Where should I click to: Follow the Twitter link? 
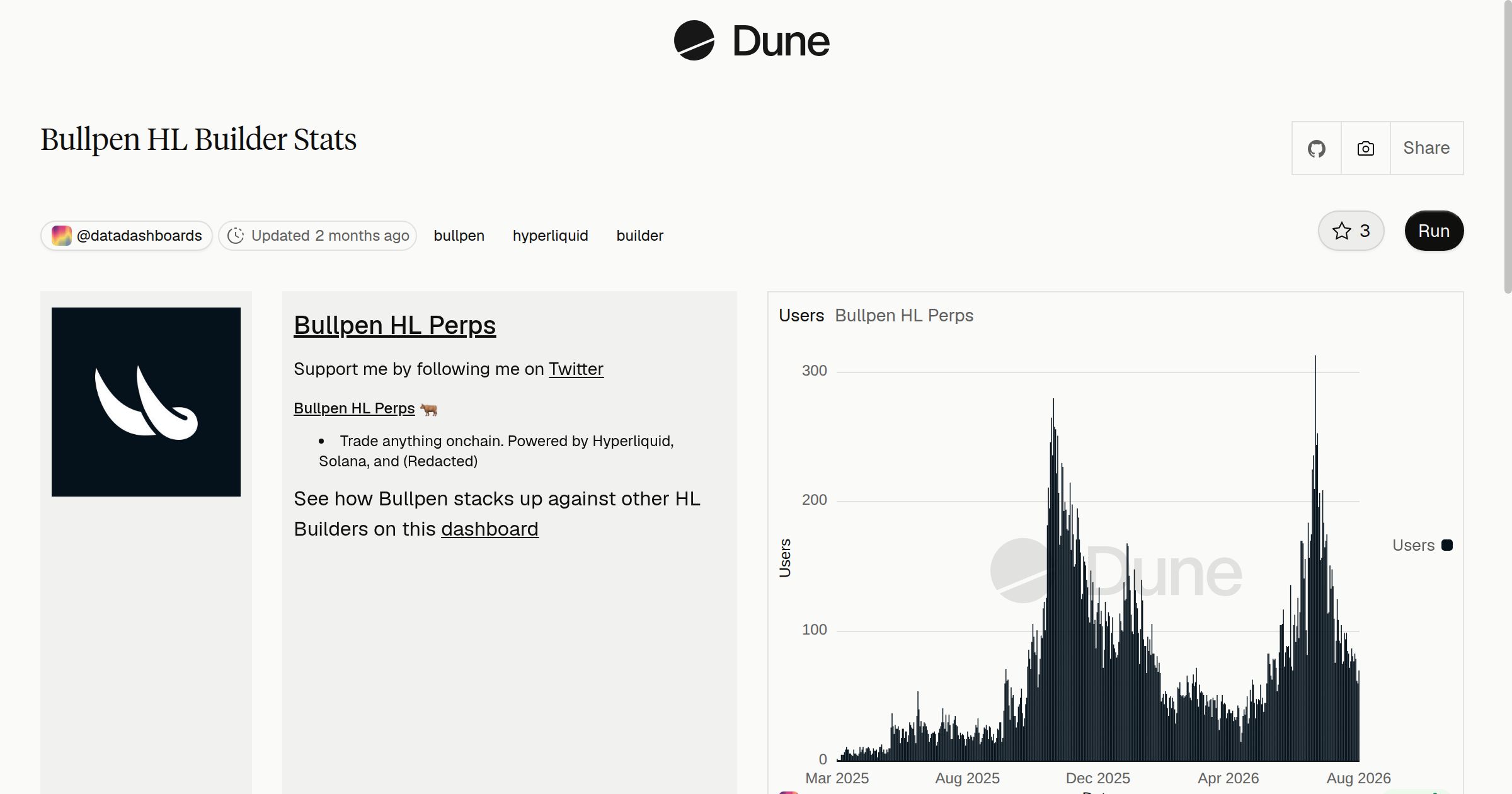[x=576, y=369]
